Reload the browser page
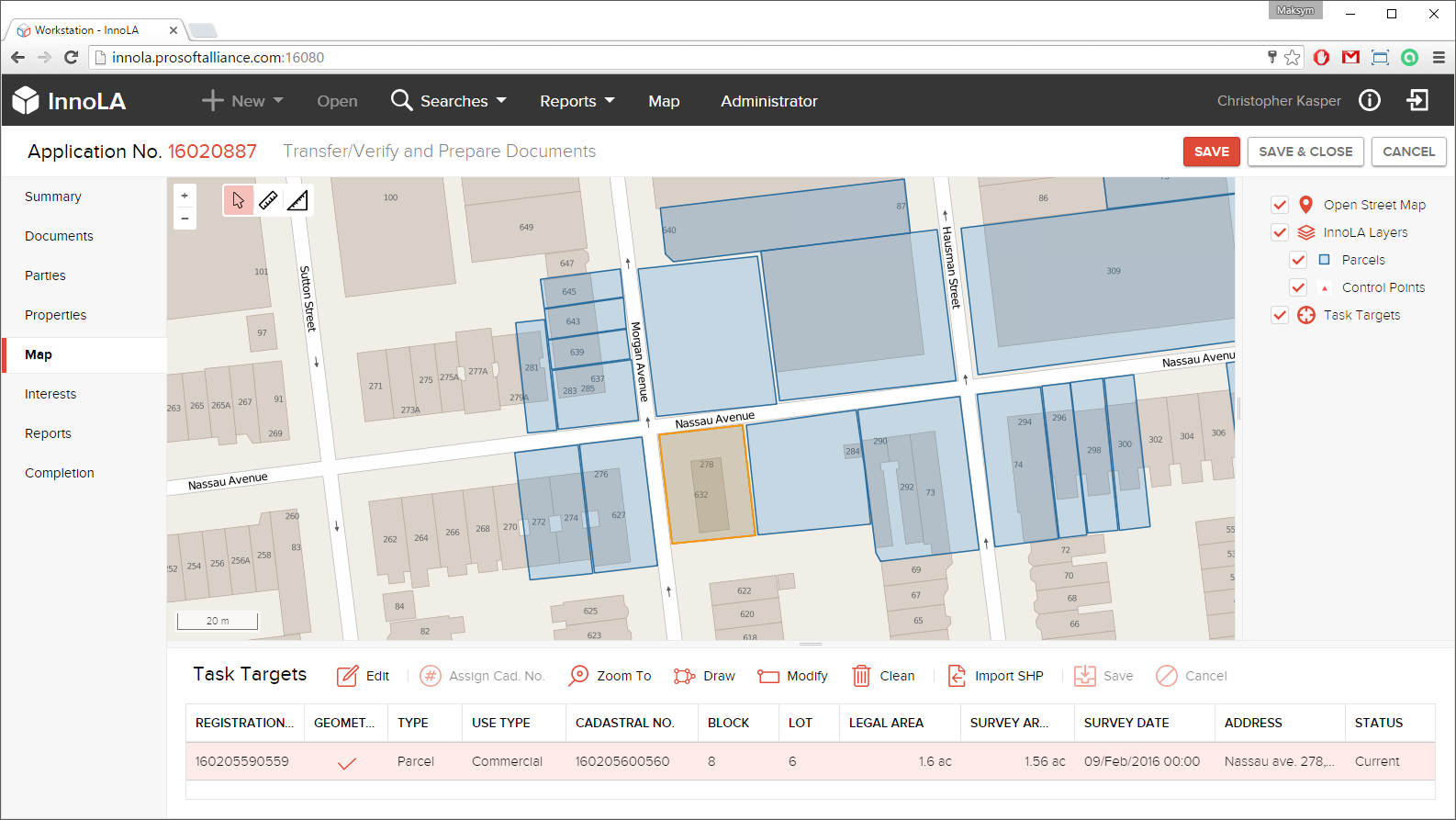This screenshot has height=820, width=1456. click(71, 57)
